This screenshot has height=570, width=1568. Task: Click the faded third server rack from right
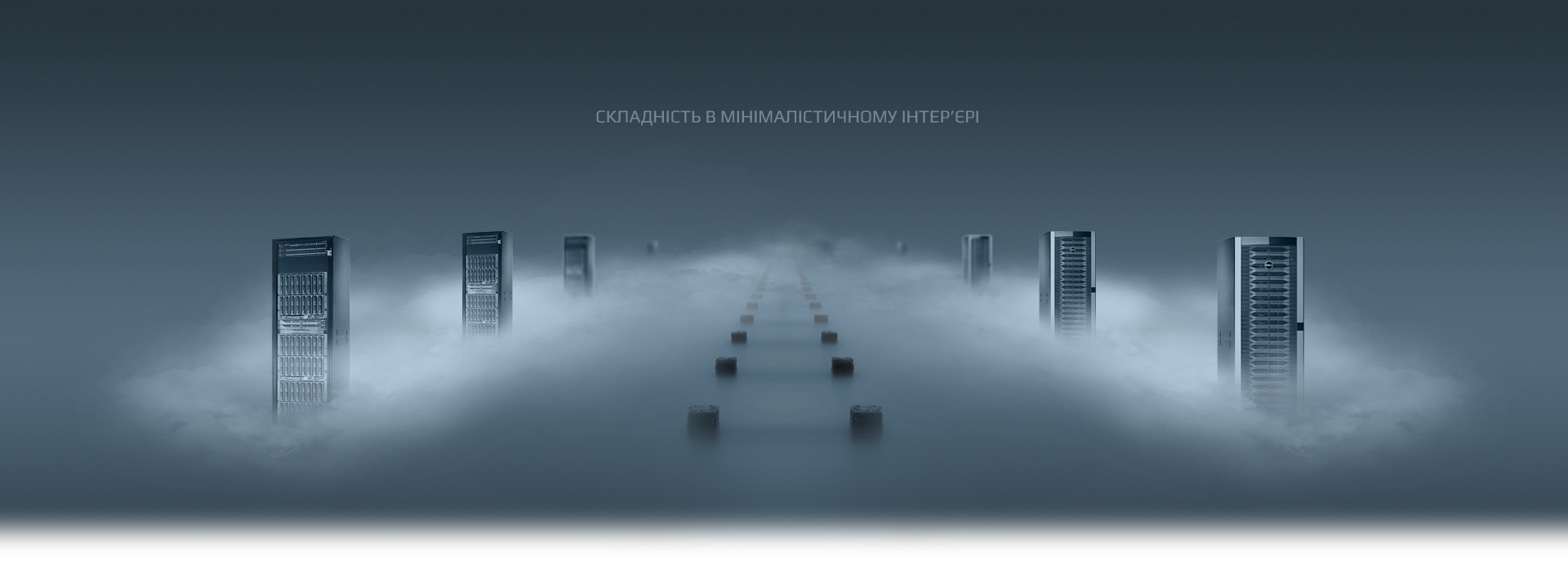coord(976,260)
